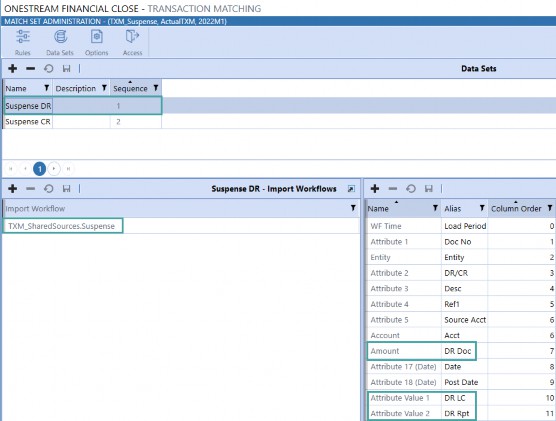556x421 pixels.
Task: Open the Column Order filter
Action: pos(550,208)
